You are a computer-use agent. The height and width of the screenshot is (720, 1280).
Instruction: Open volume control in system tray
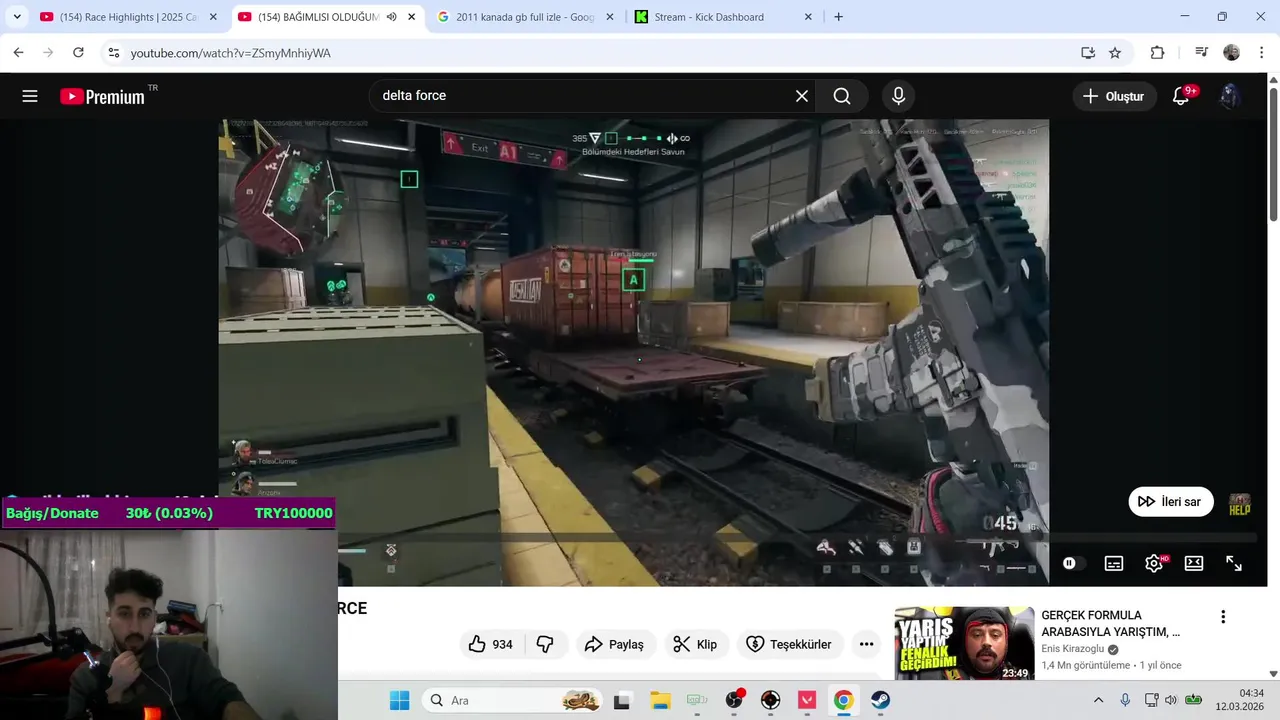(x=1170, y=700)
